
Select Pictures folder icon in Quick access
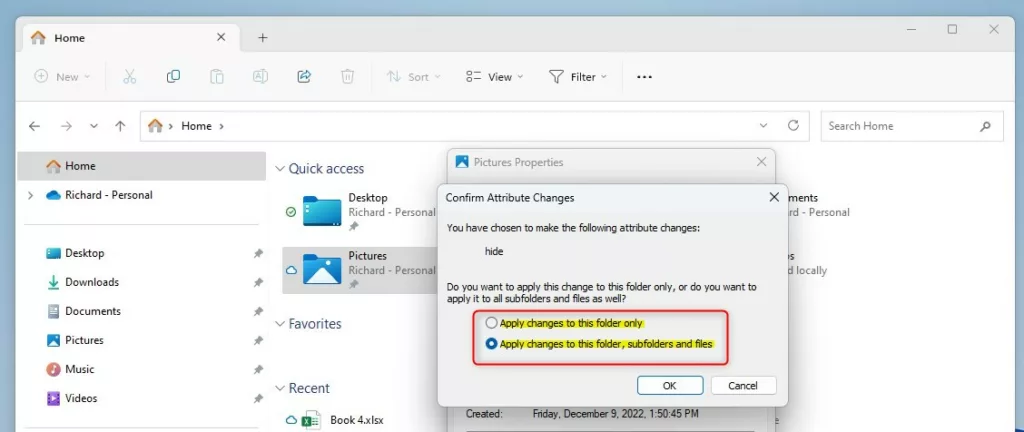click(322, 269)
